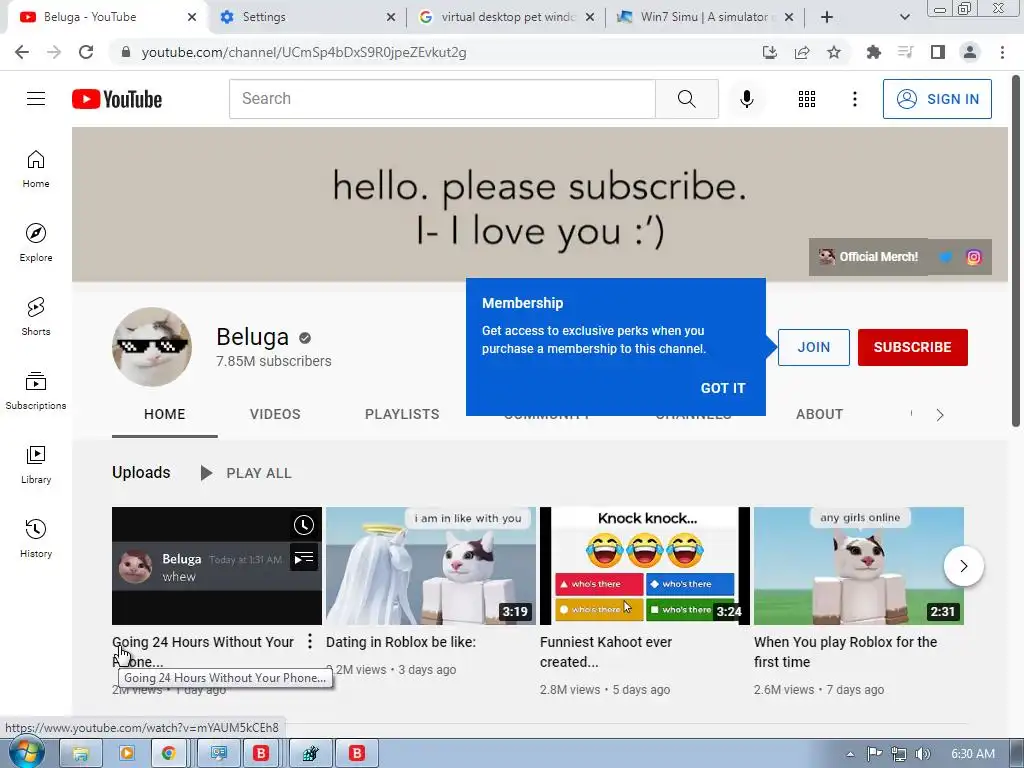
Task: Open i am in like with you thumbnail
Action: [x=430, y=566]
